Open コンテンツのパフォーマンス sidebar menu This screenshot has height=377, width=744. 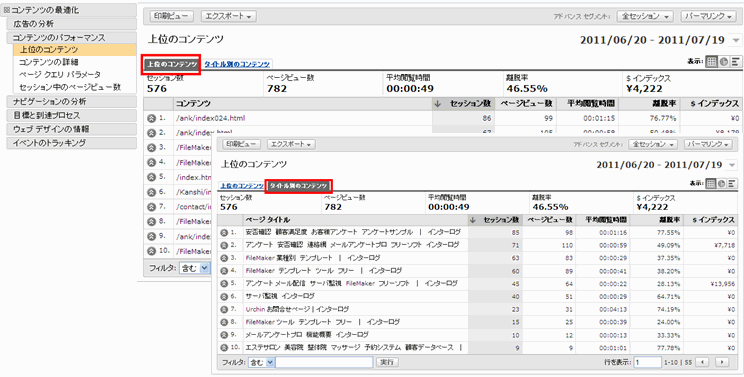coord(72,37)
